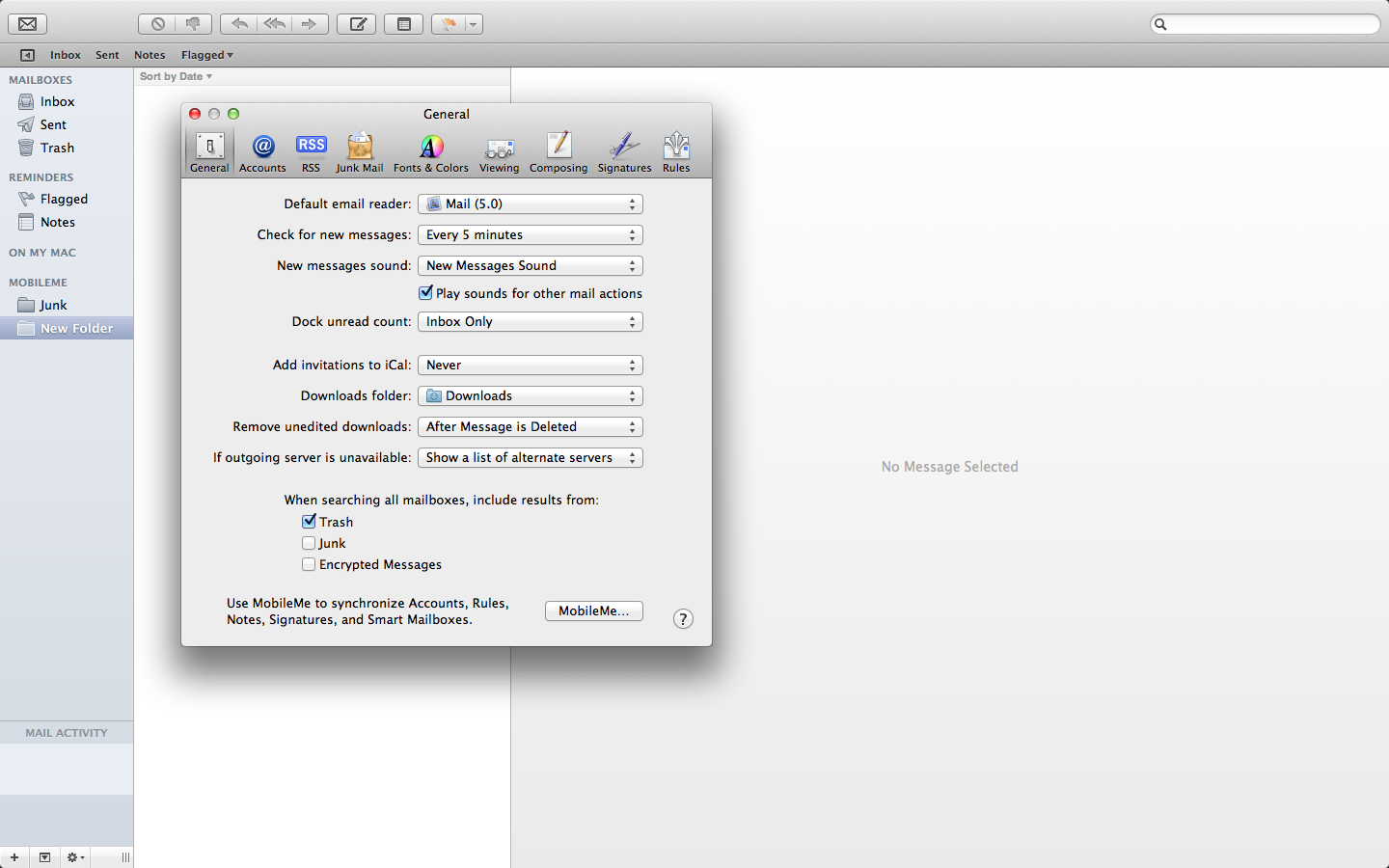Viewport: 1389px width, 868px height.
Task: Open the Accounts preferences pane
Action: click(x=262, y=153)
